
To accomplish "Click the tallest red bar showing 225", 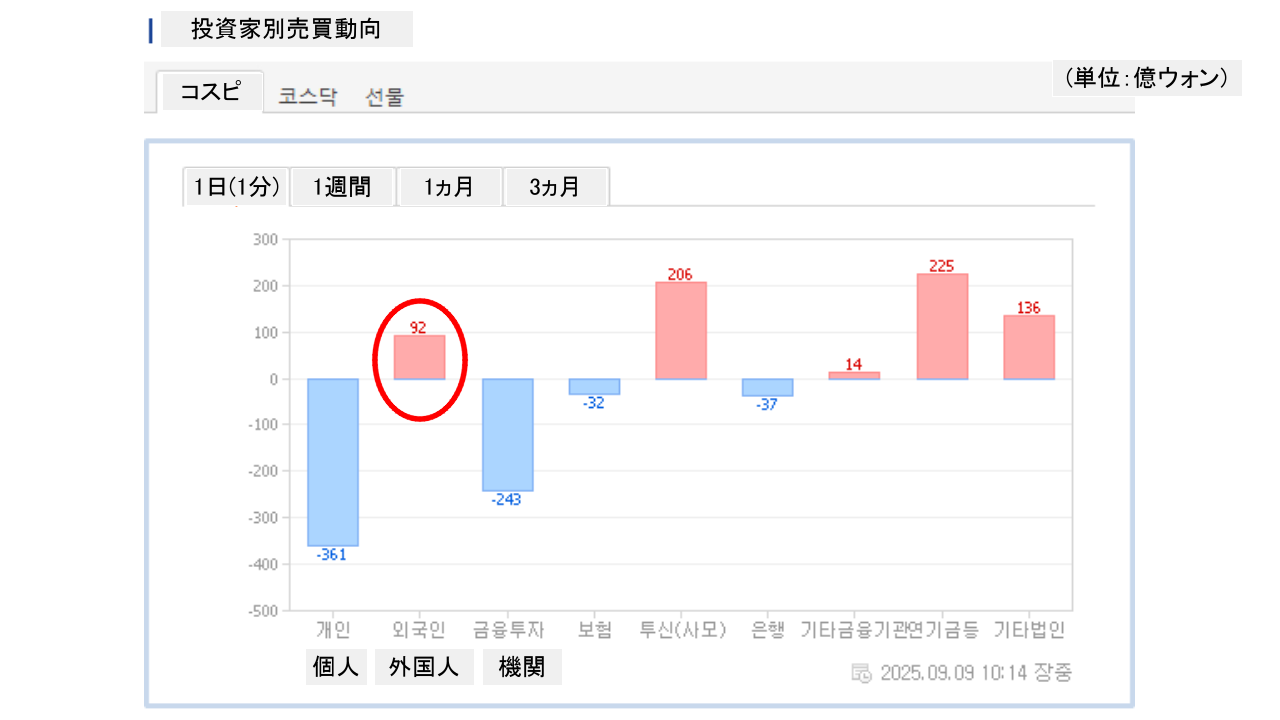I will pos(942,326).
